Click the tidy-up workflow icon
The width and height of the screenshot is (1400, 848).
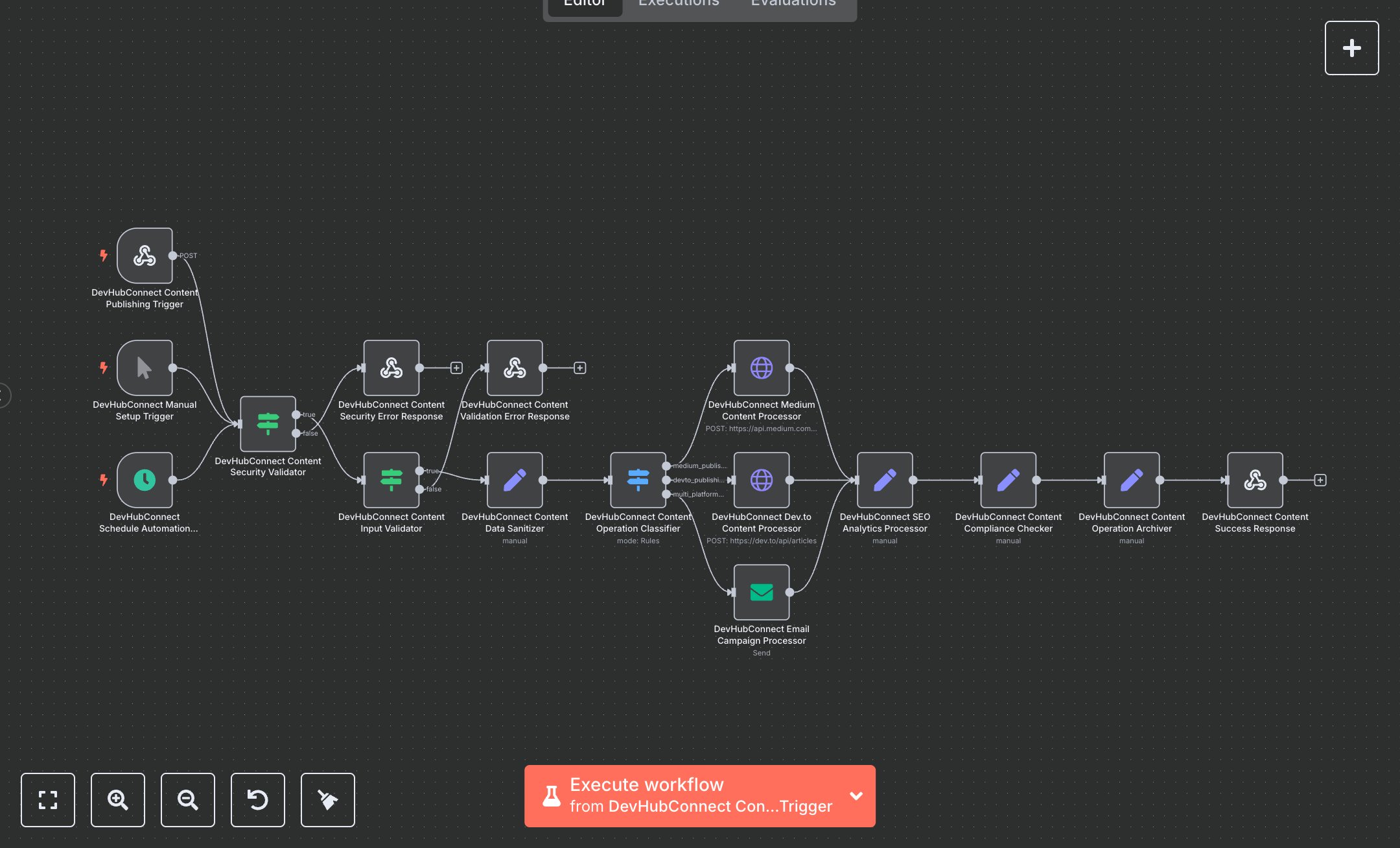[327, 800]
